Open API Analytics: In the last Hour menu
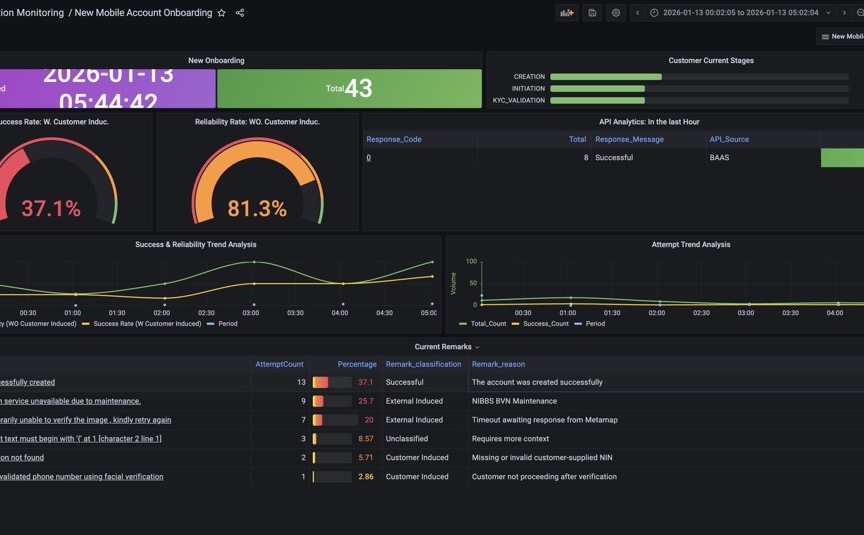 (649, 122)
